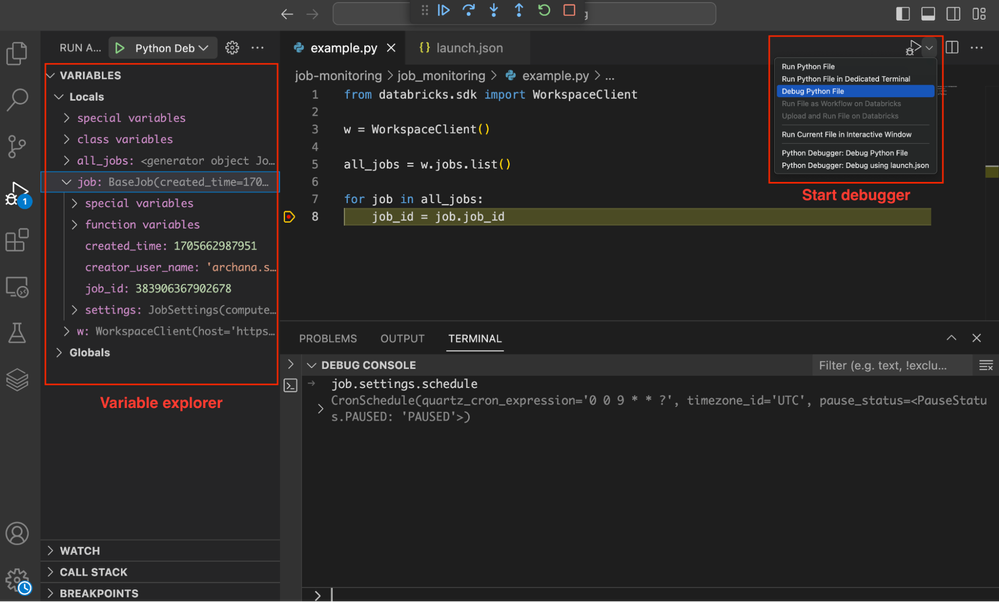Toggle the primary sidebar layout button
Image resolution: width=999 pixels, height=602 pixels.
click(903, 14)
